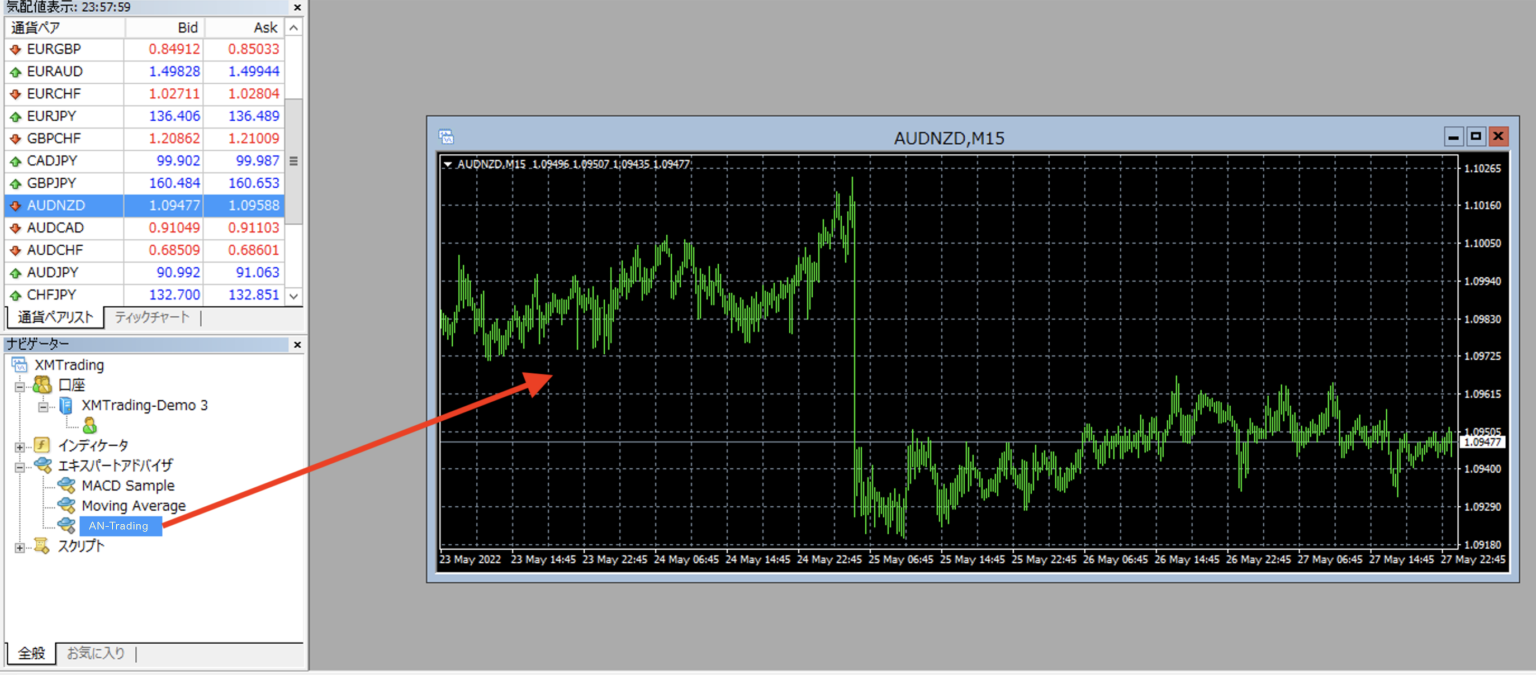Click the MACD Sample expert advisor icon
The width and height of the screenshot is (1536, 675).
tap(67, 486)
